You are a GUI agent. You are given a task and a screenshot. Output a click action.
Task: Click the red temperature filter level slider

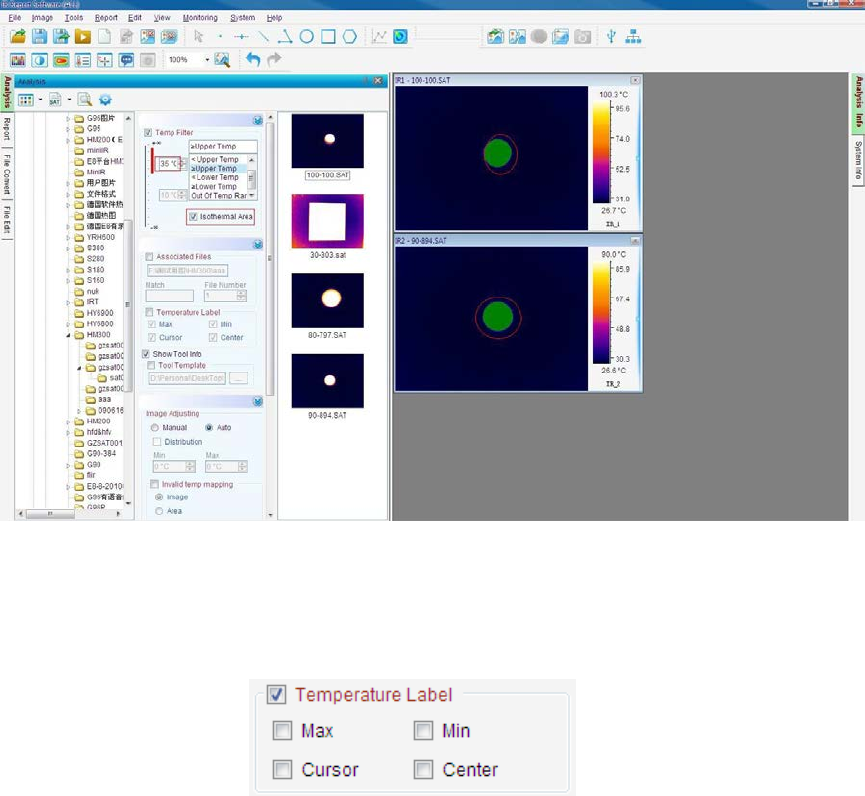[x=152, y=160]
